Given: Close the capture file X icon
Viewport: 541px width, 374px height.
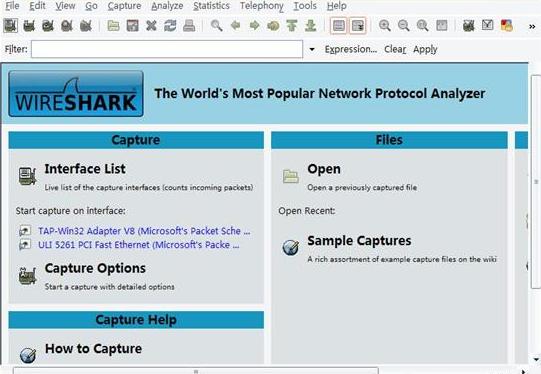Looking at the screenshot, I should [151, 26].
